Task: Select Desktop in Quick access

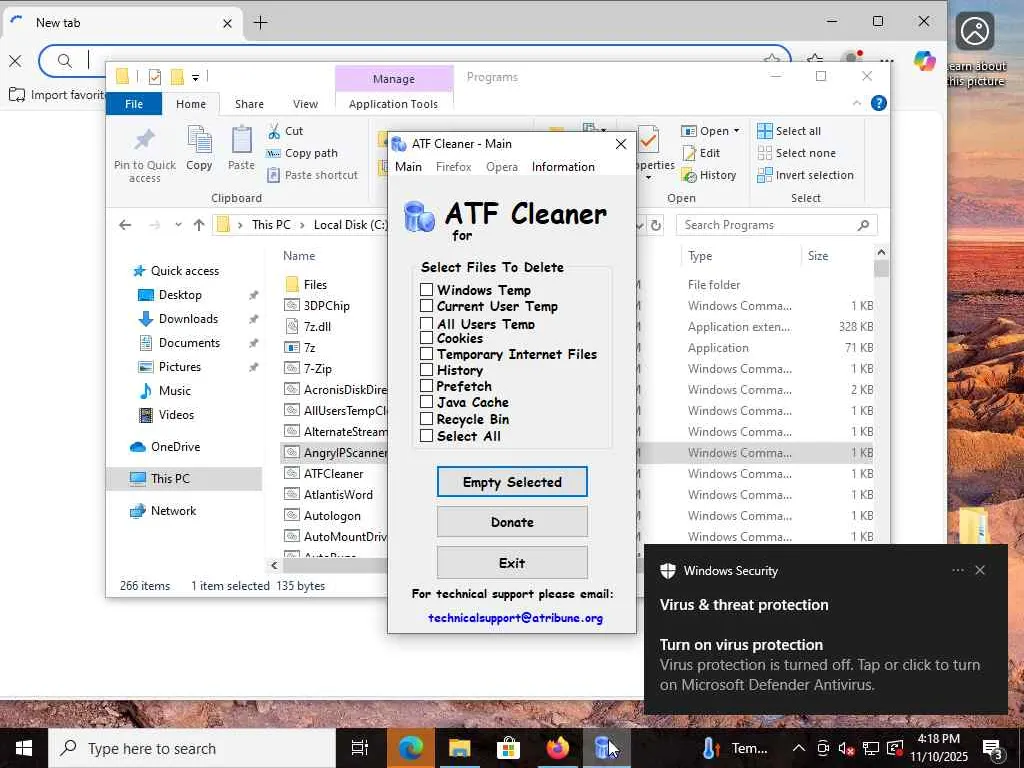Action: [180, 295]
